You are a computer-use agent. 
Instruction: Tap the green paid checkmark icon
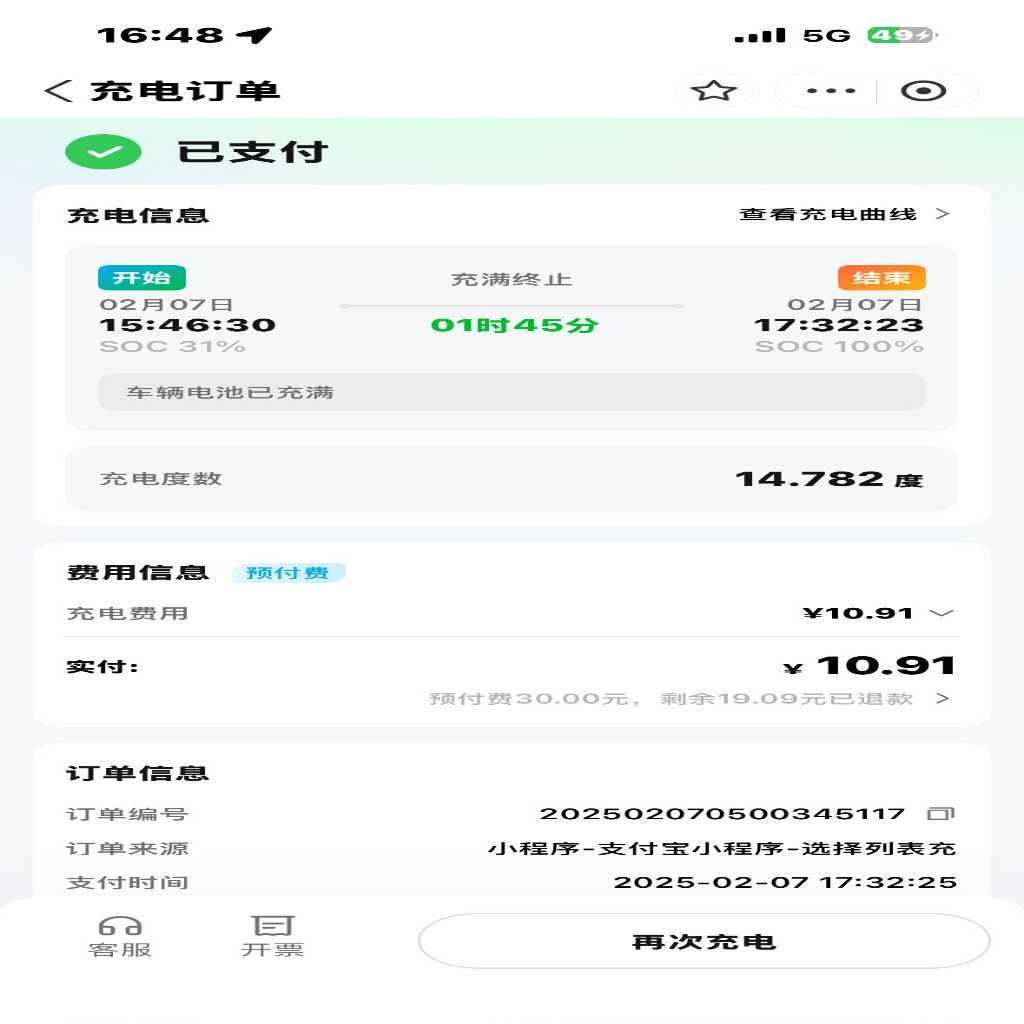point(103,152)
